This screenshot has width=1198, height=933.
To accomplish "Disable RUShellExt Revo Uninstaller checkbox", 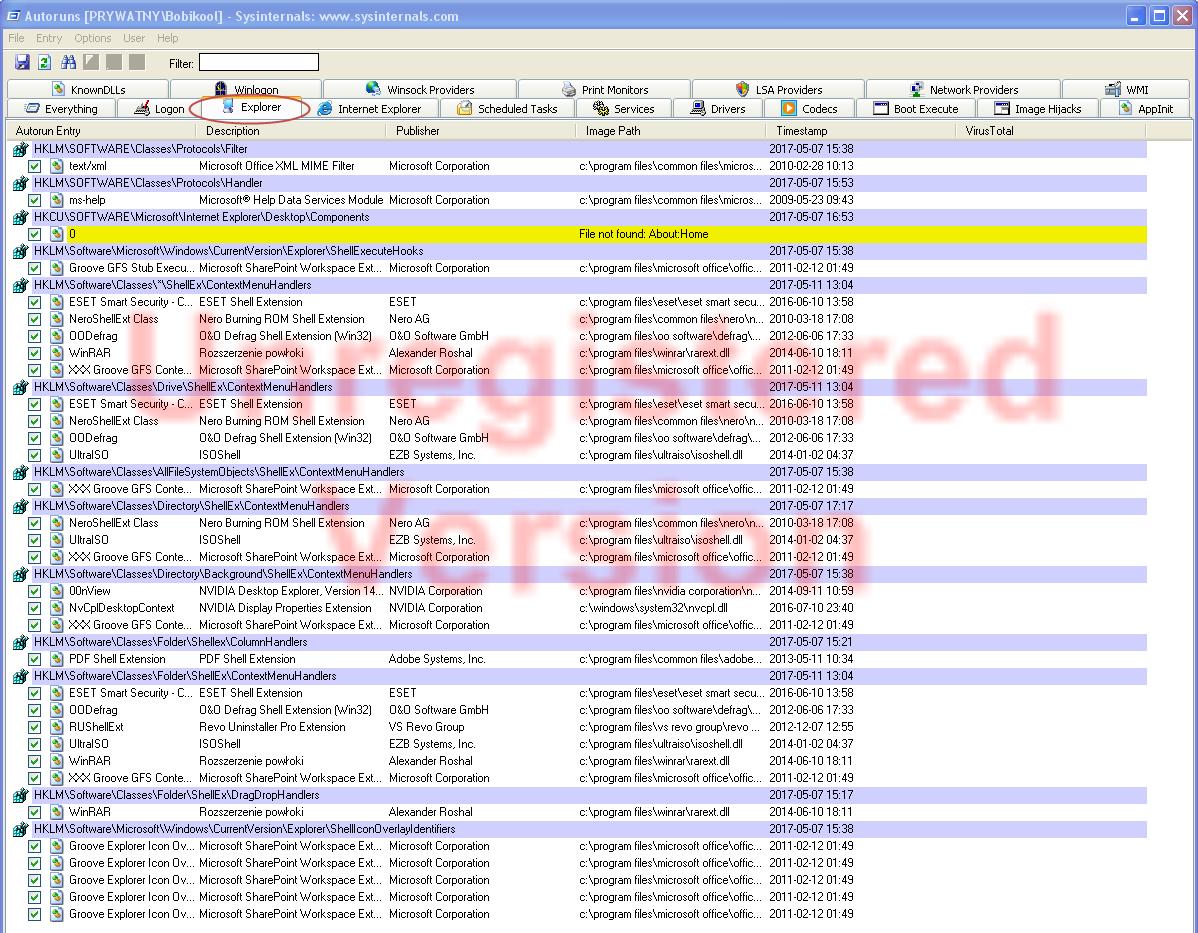I will pyautogui.click(x=34, y=727).
